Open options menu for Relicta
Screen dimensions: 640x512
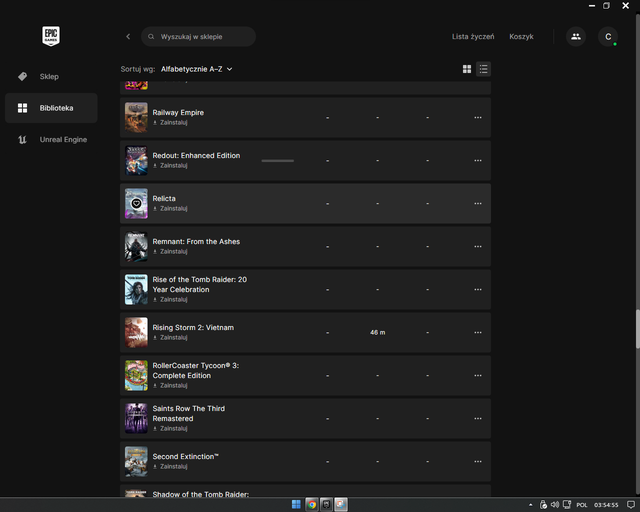[478, 203]
